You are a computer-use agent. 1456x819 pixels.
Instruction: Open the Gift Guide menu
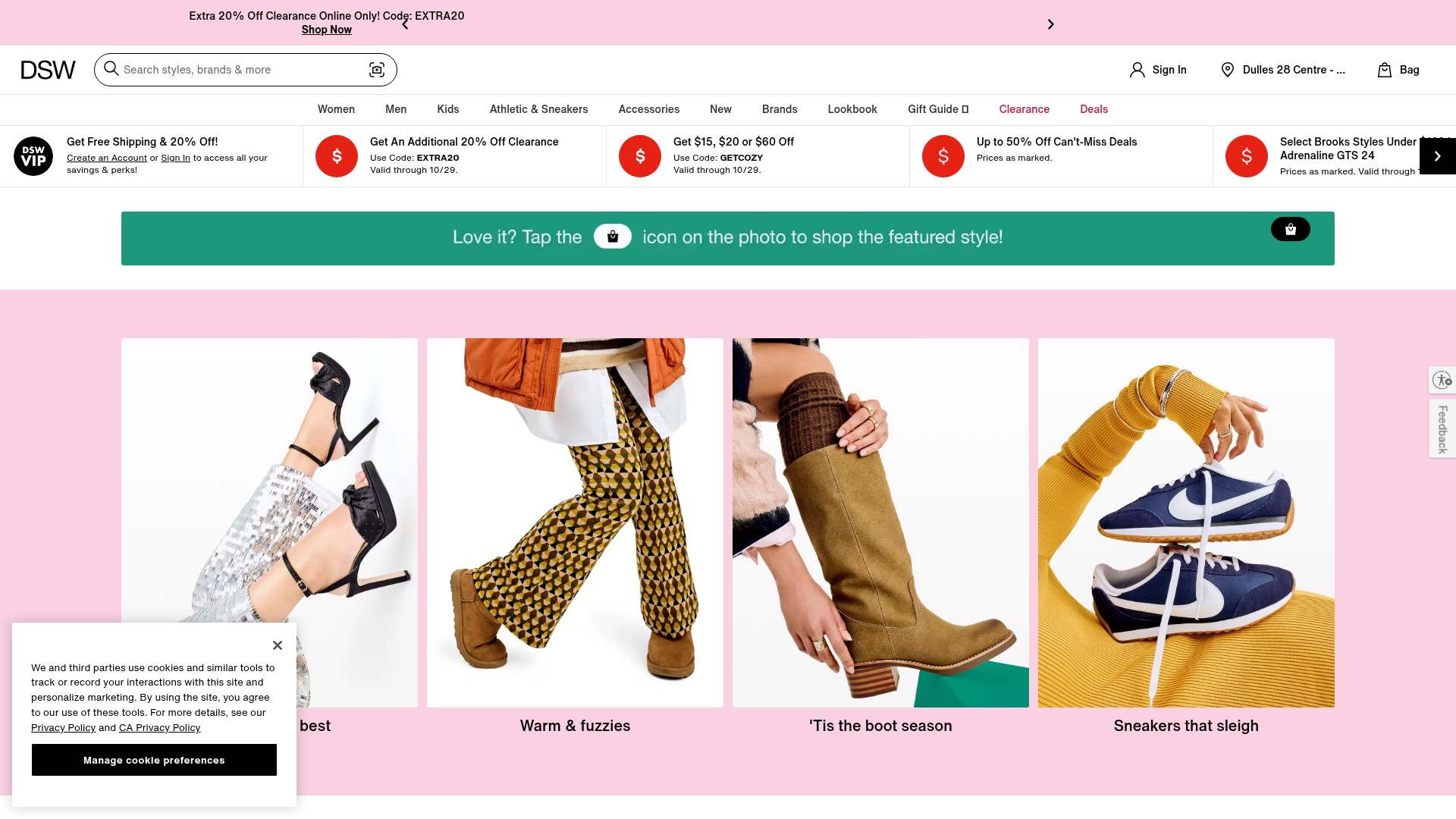tap(938, 109)
